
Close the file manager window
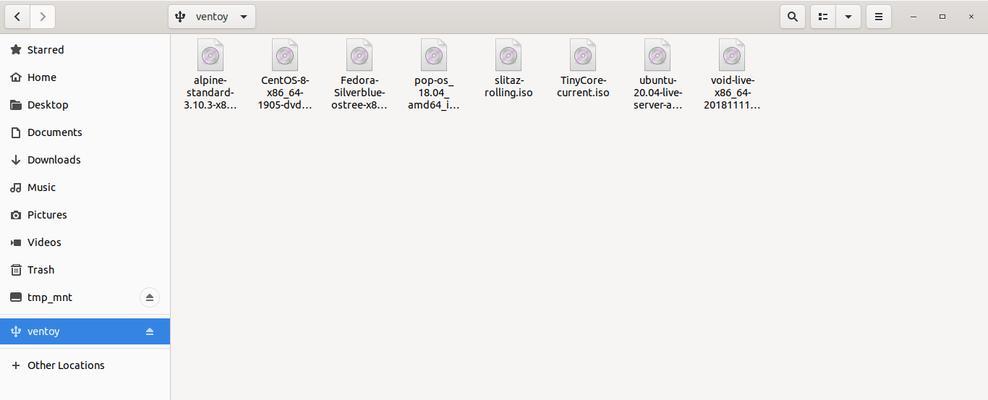coord(971,17)
